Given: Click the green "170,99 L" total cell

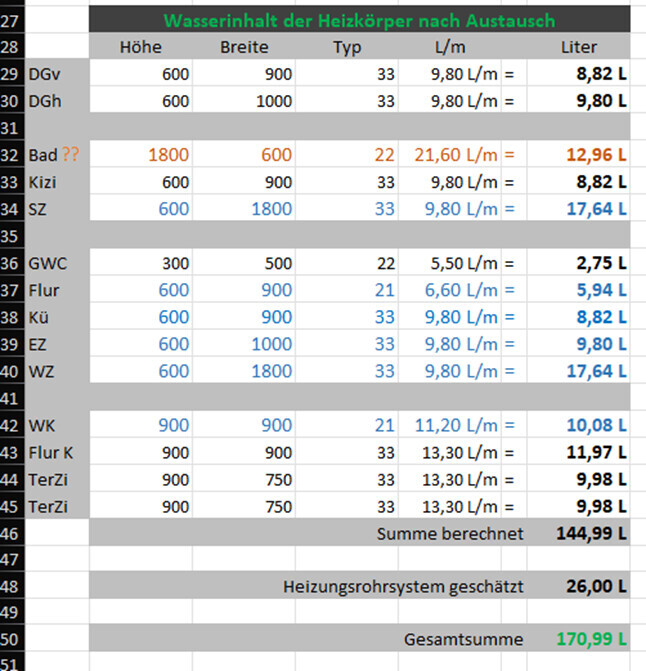Looking at the screenshot, I should (591, 638).
